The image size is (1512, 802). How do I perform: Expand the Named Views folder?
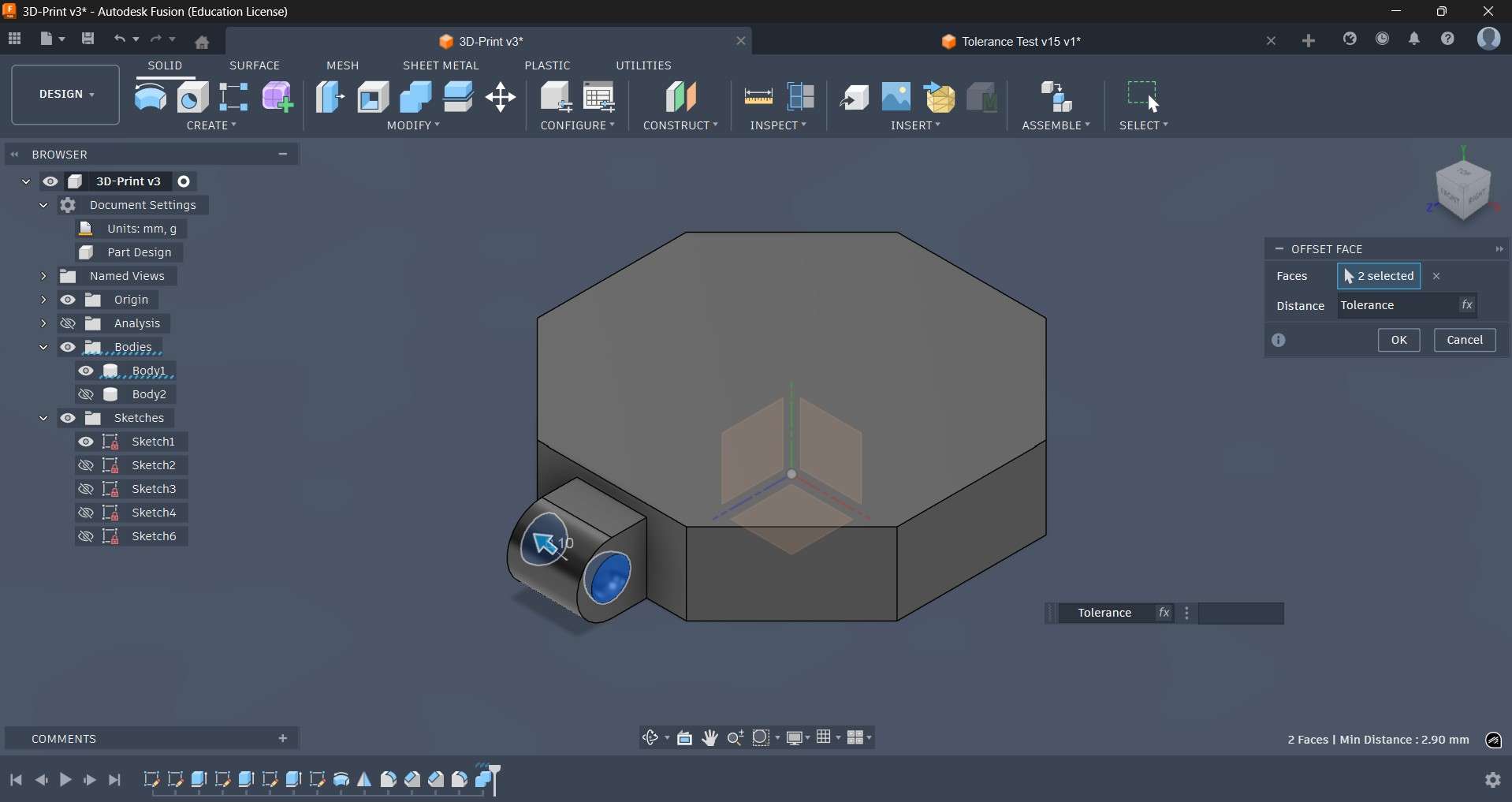pos(43,277)
